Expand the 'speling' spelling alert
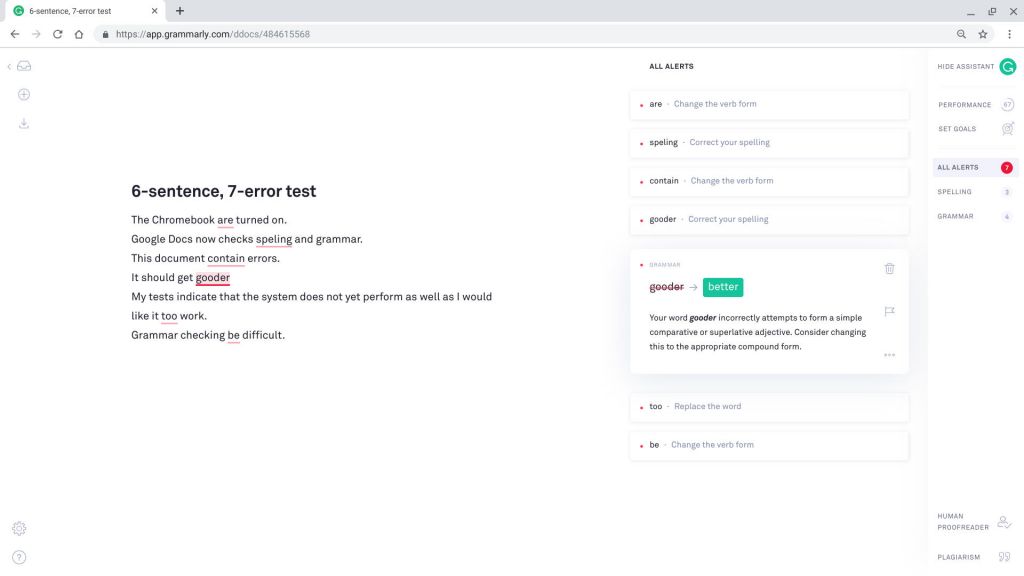1024x576 pixels. click(768, 142)
